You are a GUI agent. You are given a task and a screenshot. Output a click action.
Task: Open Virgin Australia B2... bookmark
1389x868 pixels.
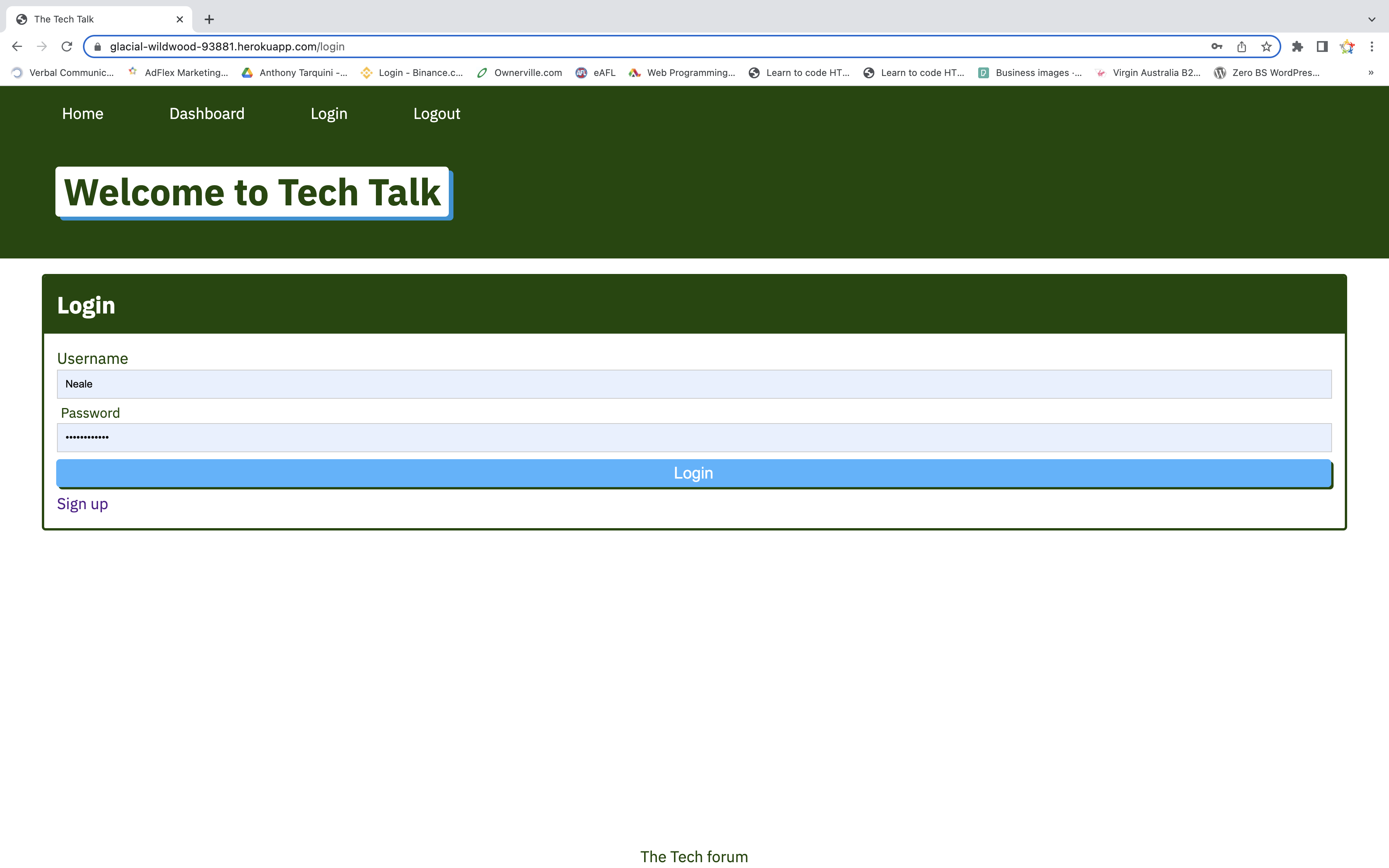click(1148, 72)
